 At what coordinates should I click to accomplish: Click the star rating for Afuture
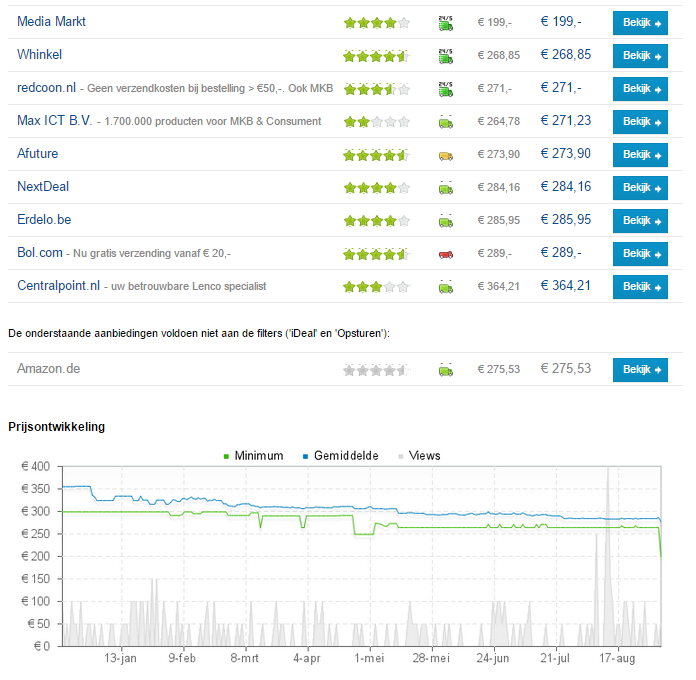pyautogui.click(x=376, y=155)
